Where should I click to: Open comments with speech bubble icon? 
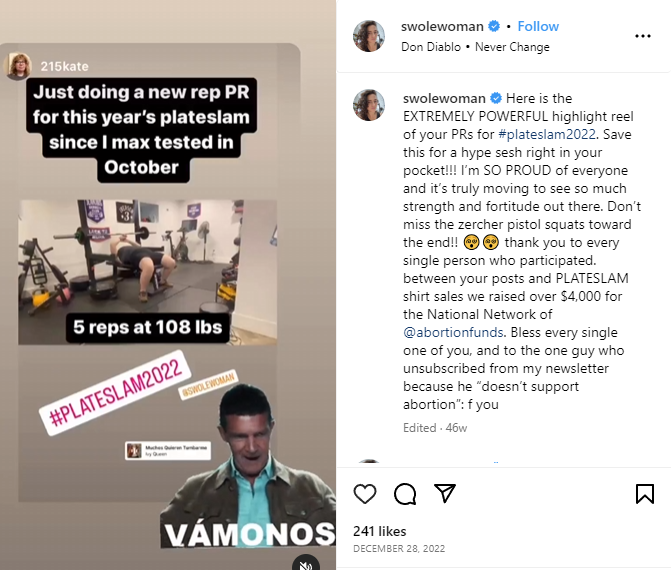(405, 494)
